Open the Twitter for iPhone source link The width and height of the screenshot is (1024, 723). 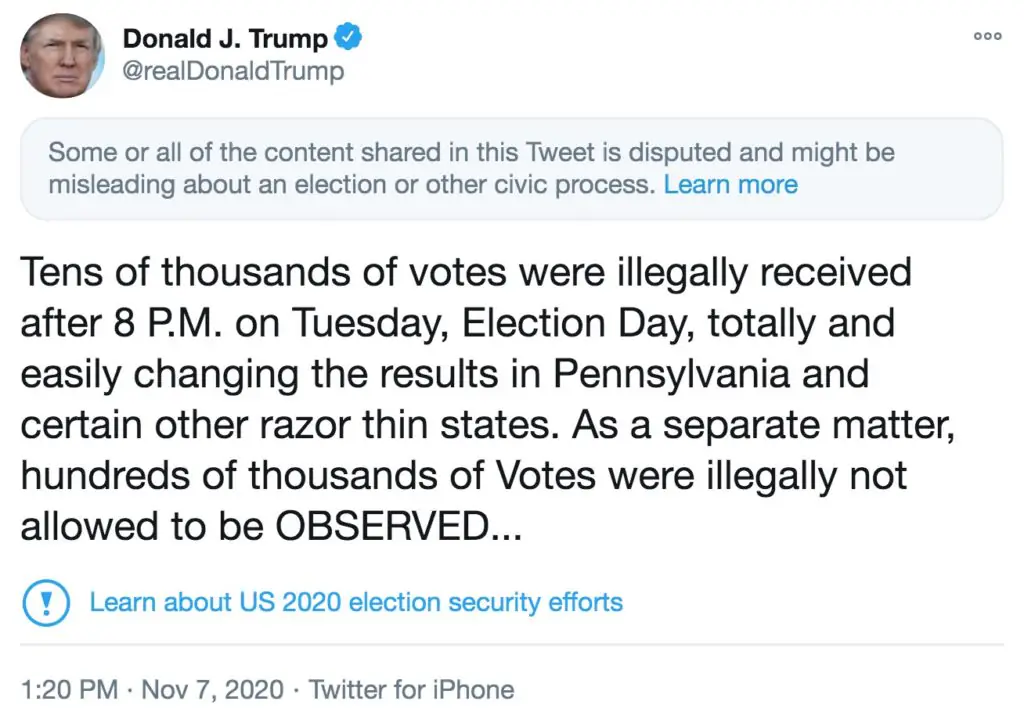(411, 689)
